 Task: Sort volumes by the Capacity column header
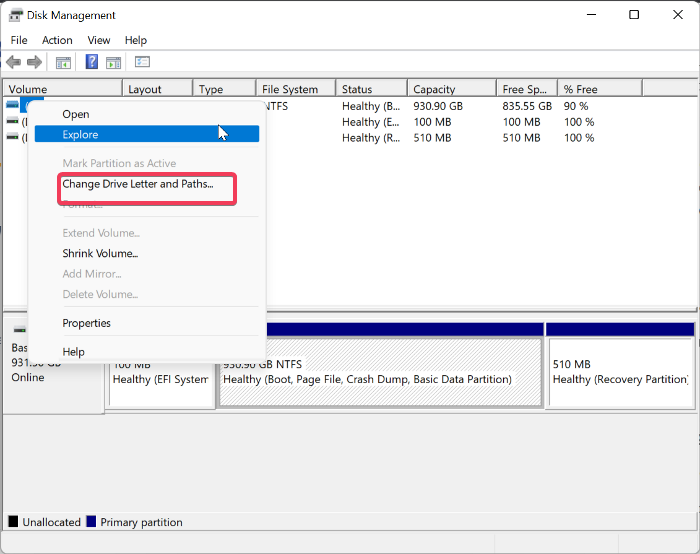click(434, 89)
